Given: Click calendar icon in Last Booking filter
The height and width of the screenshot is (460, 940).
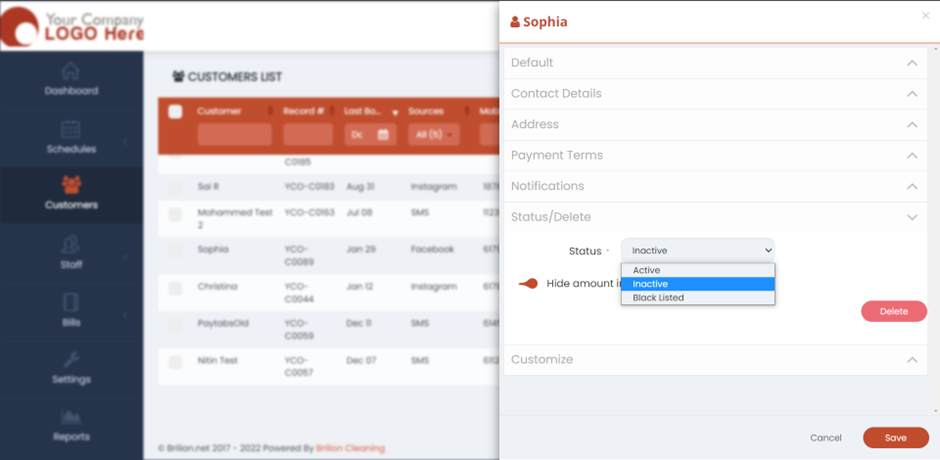Looking at the screenshot, I should [x=382, y=135].
